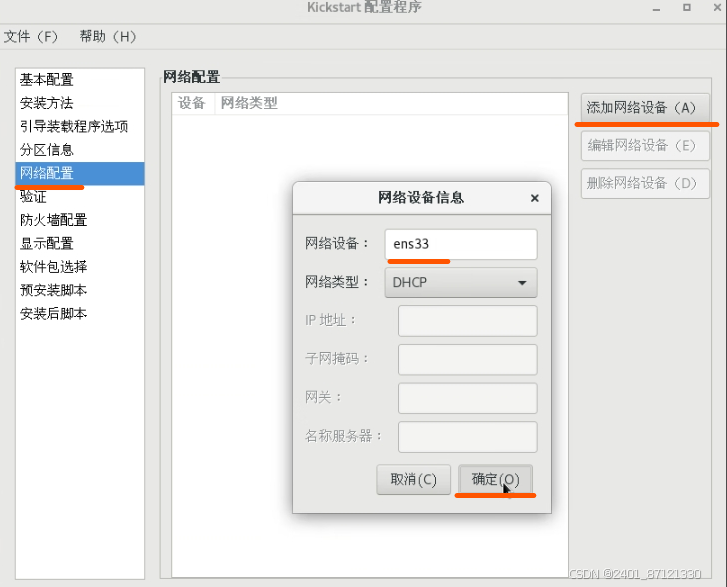Minimize the Kickstart window
727x587 pixels.
point(656,8)
